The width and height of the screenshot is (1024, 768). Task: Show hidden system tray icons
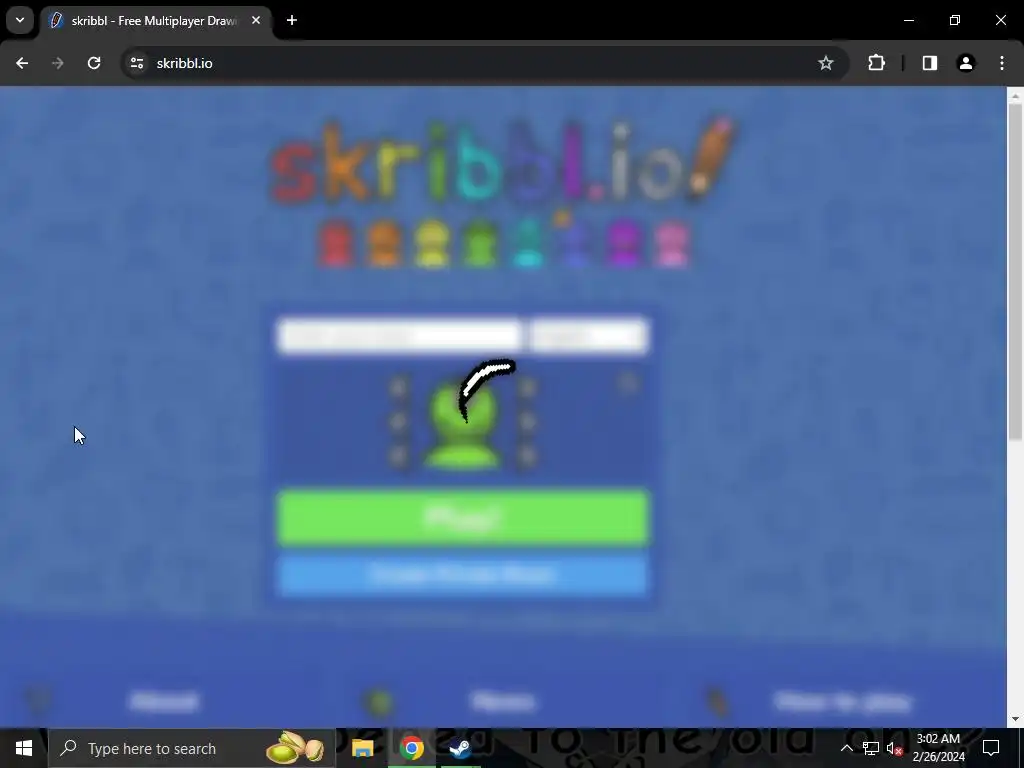click(x=846, y=748)
